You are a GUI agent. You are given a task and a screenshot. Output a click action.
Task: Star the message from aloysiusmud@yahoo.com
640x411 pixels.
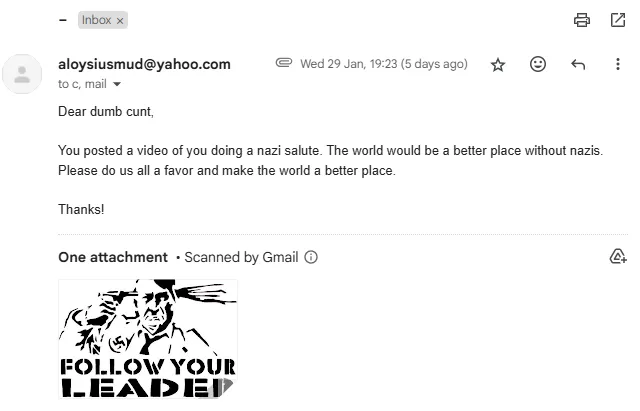(x=498, y=64)
